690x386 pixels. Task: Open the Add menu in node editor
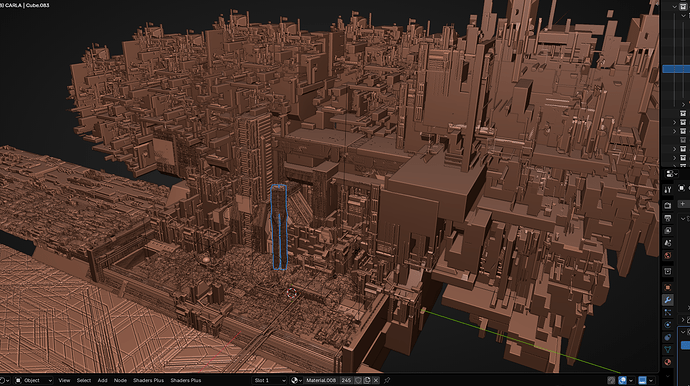[102, 380]
